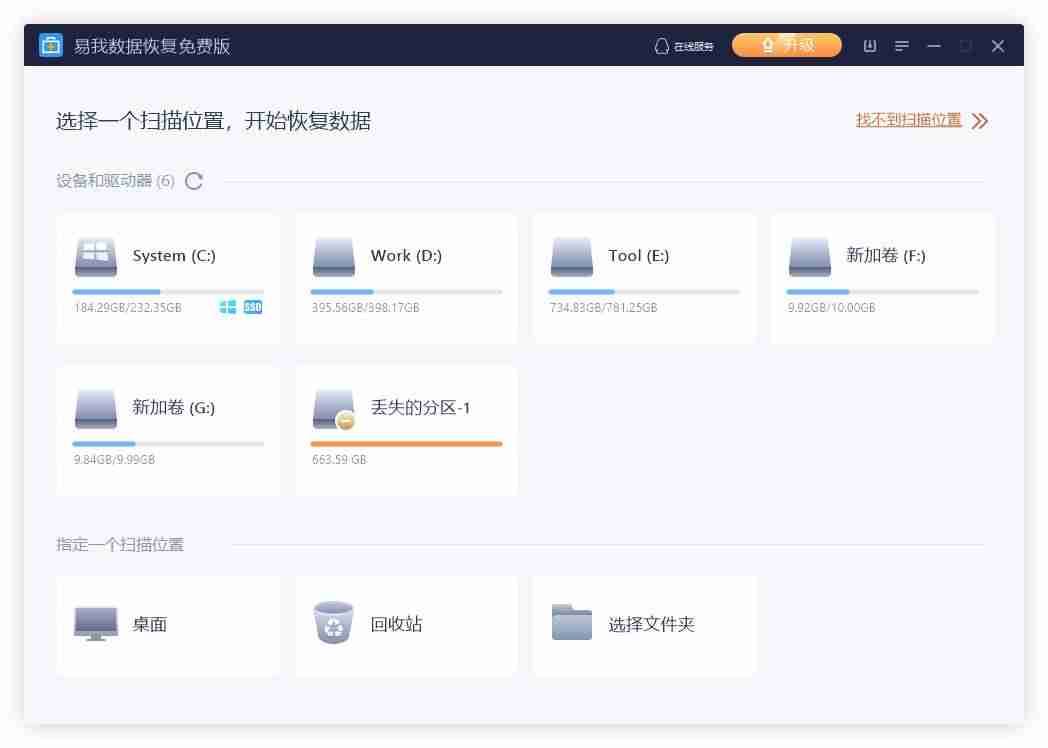The image size is (1048, 748).
Task: Open the import scan session icon
Action: pos(870,46)
